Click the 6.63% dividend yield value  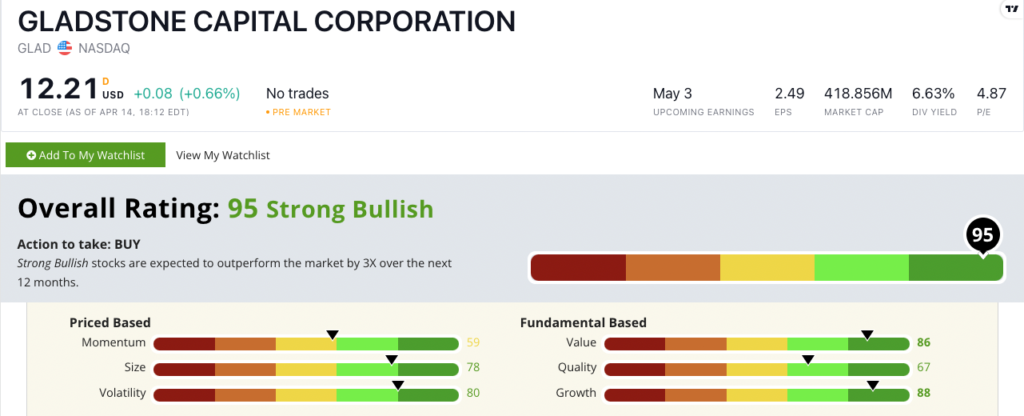[x=933, y=93]
